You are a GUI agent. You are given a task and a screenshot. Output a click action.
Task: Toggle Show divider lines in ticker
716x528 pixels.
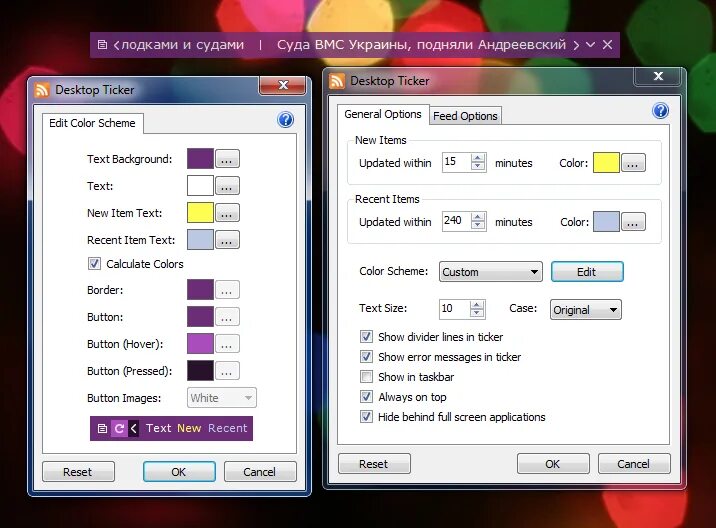[x=366, y=337]
